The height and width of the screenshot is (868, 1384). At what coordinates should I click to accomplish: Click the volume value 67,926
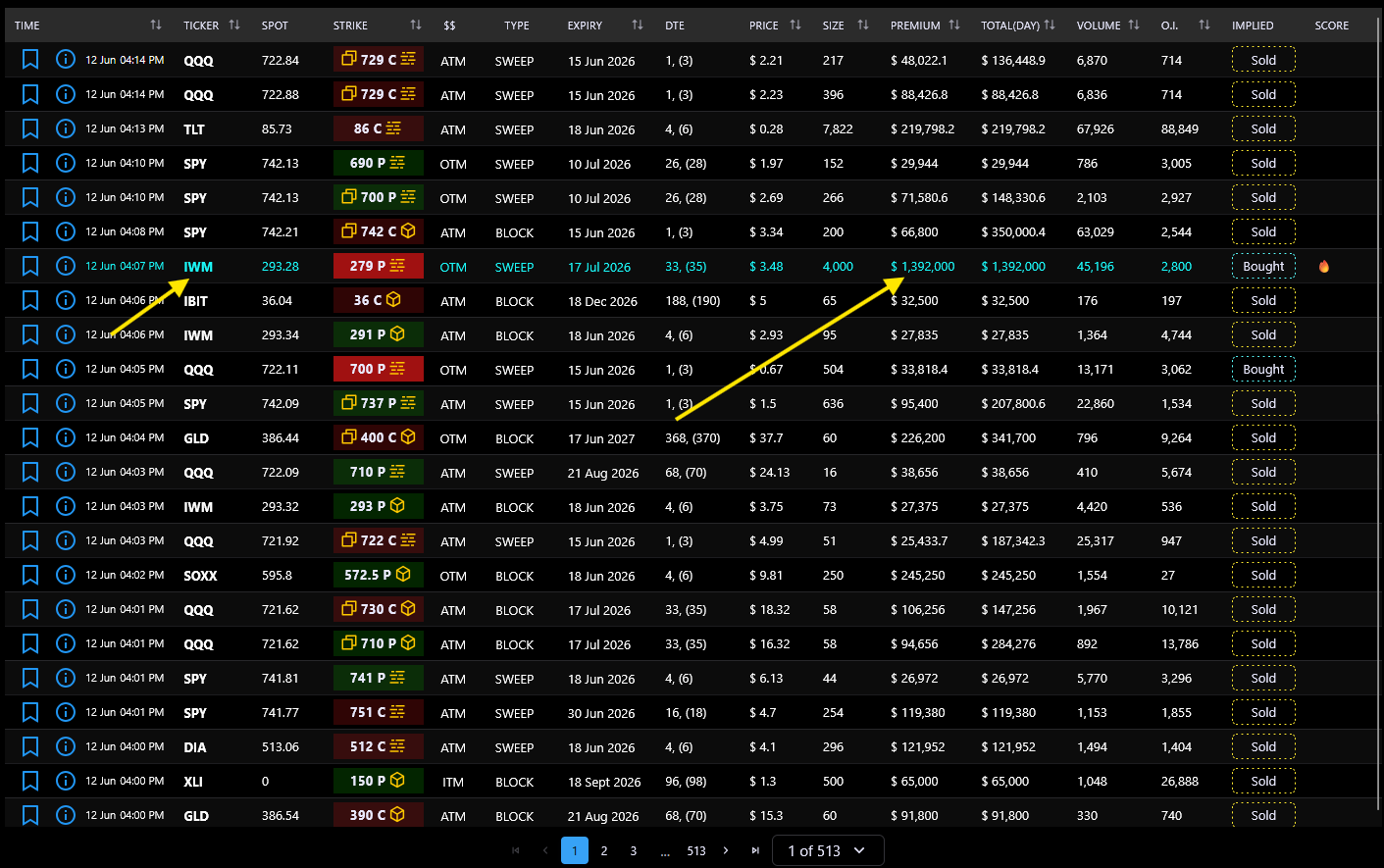(x=1096, y=129)
